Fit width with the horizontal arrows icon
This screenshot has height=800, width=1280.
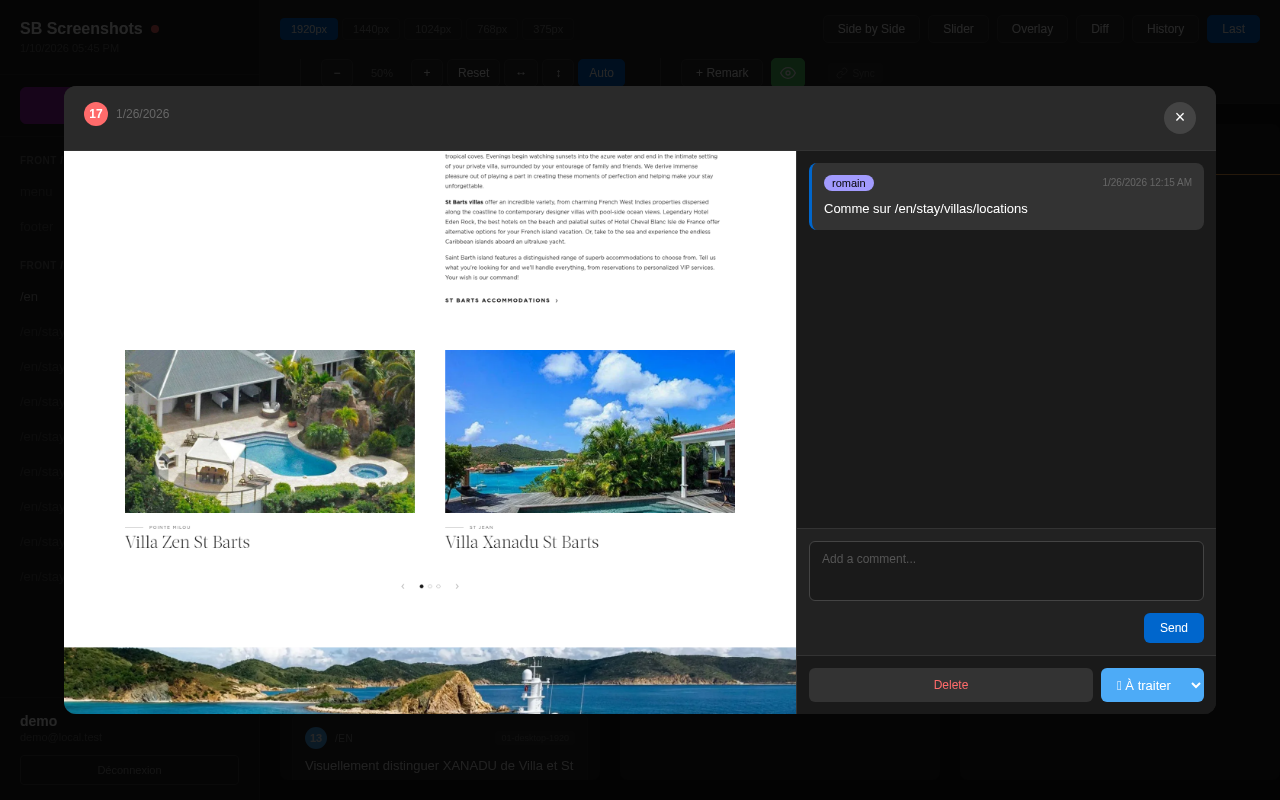tap(521, 73)
